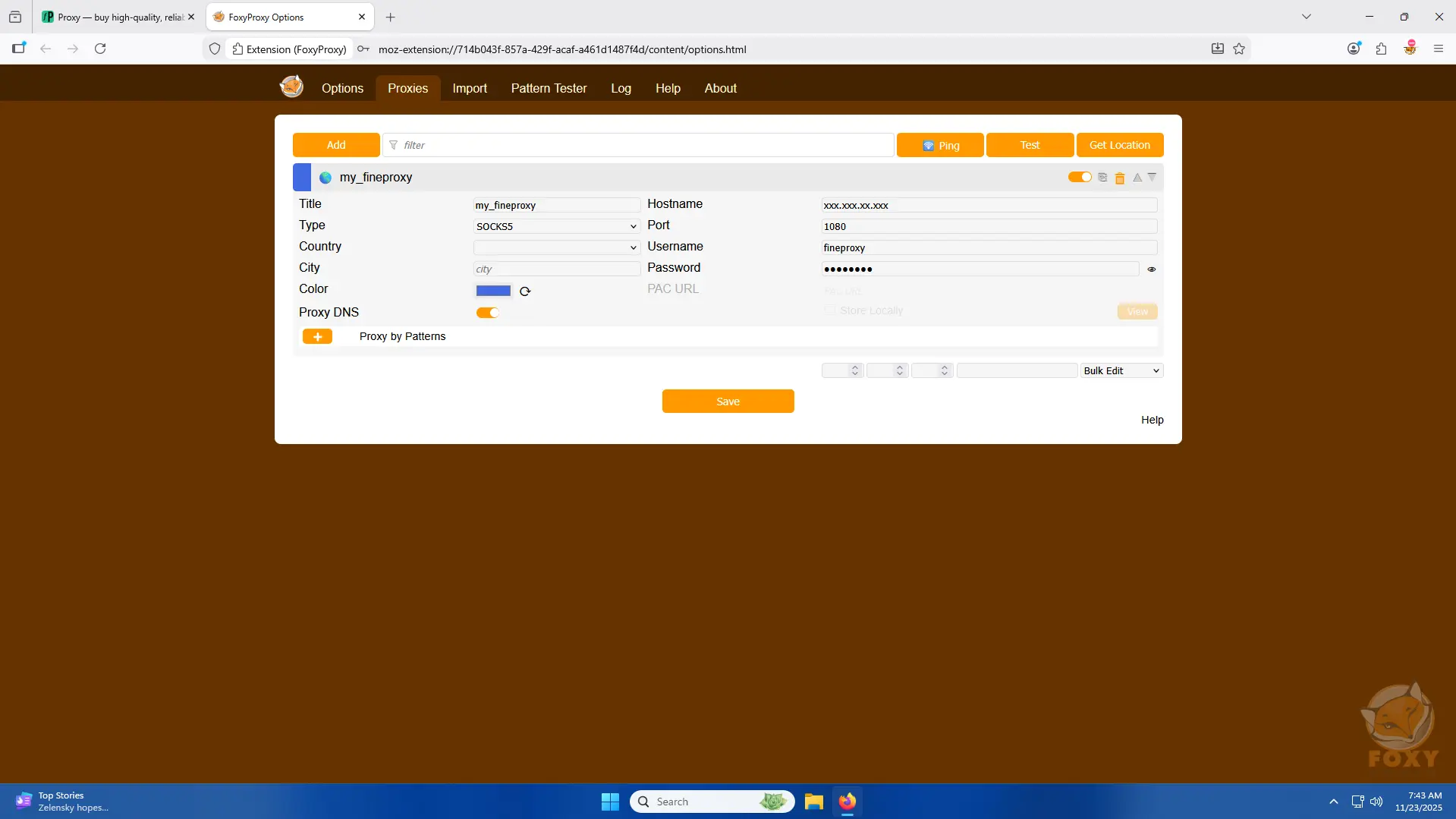The image size is (1456, 819).
Task: Open the Country dropdown
Action: pos(557,247)
